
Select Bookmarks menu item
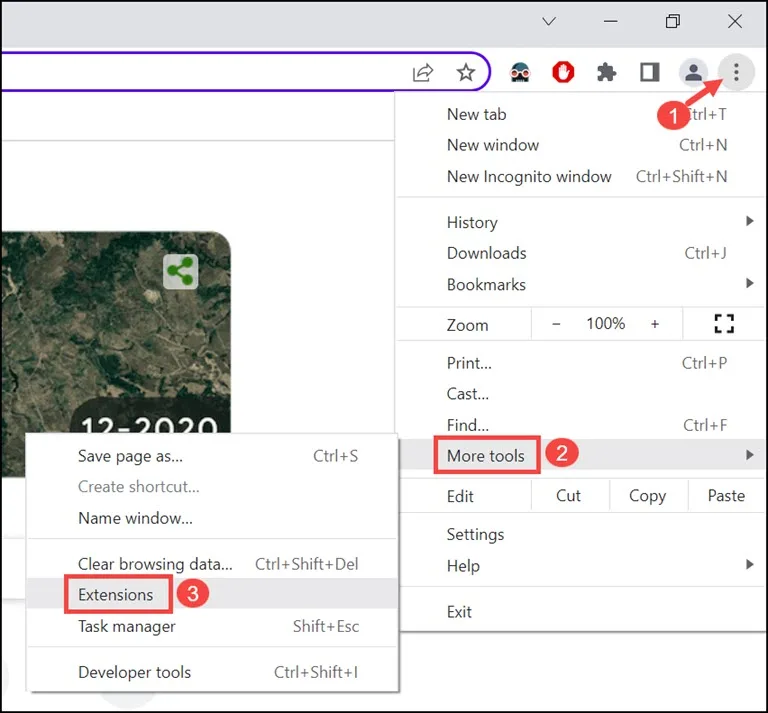[580, 285]
